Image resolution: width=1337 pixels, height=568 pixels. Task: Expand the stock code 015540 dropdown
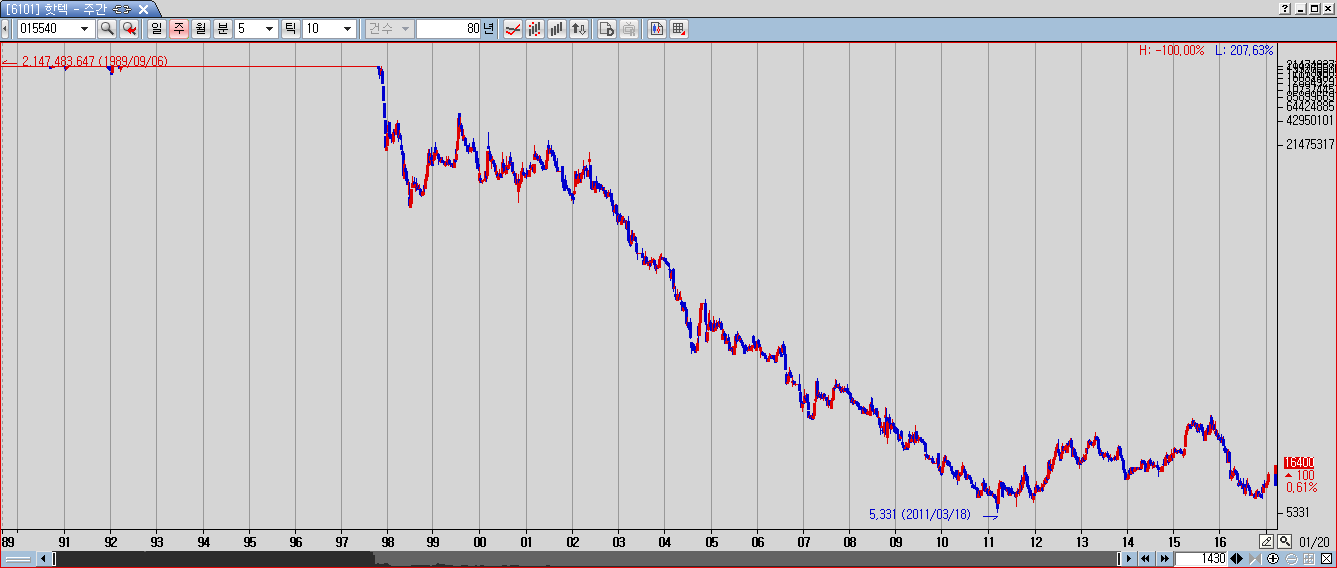86,29
